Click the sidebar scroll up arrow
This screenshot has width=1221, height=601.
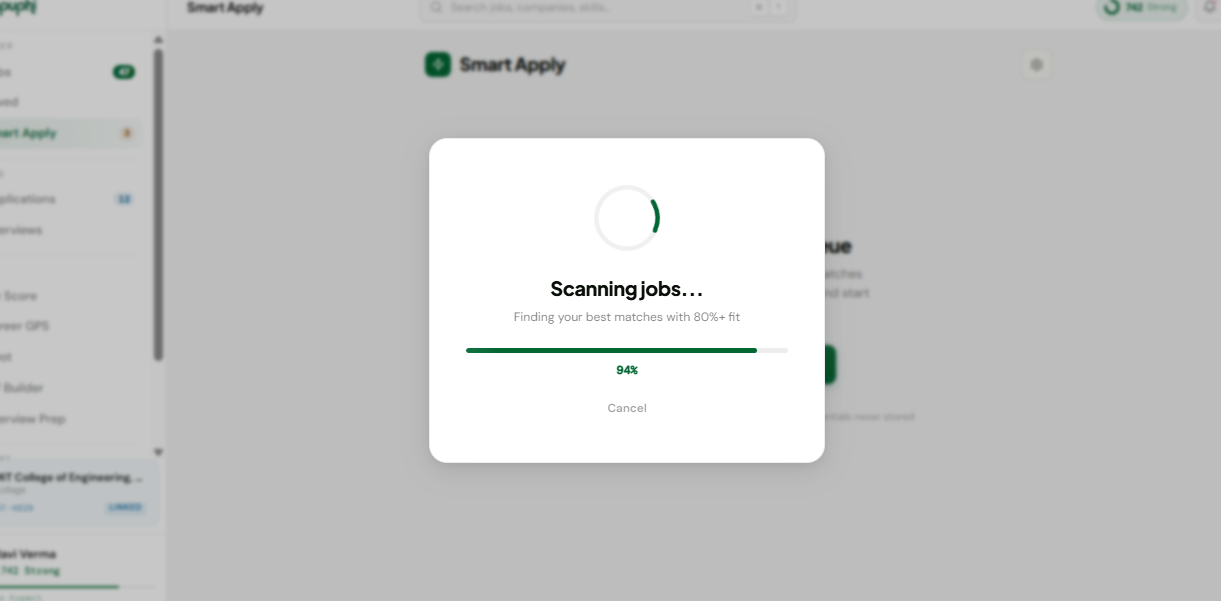pos(157,41)
